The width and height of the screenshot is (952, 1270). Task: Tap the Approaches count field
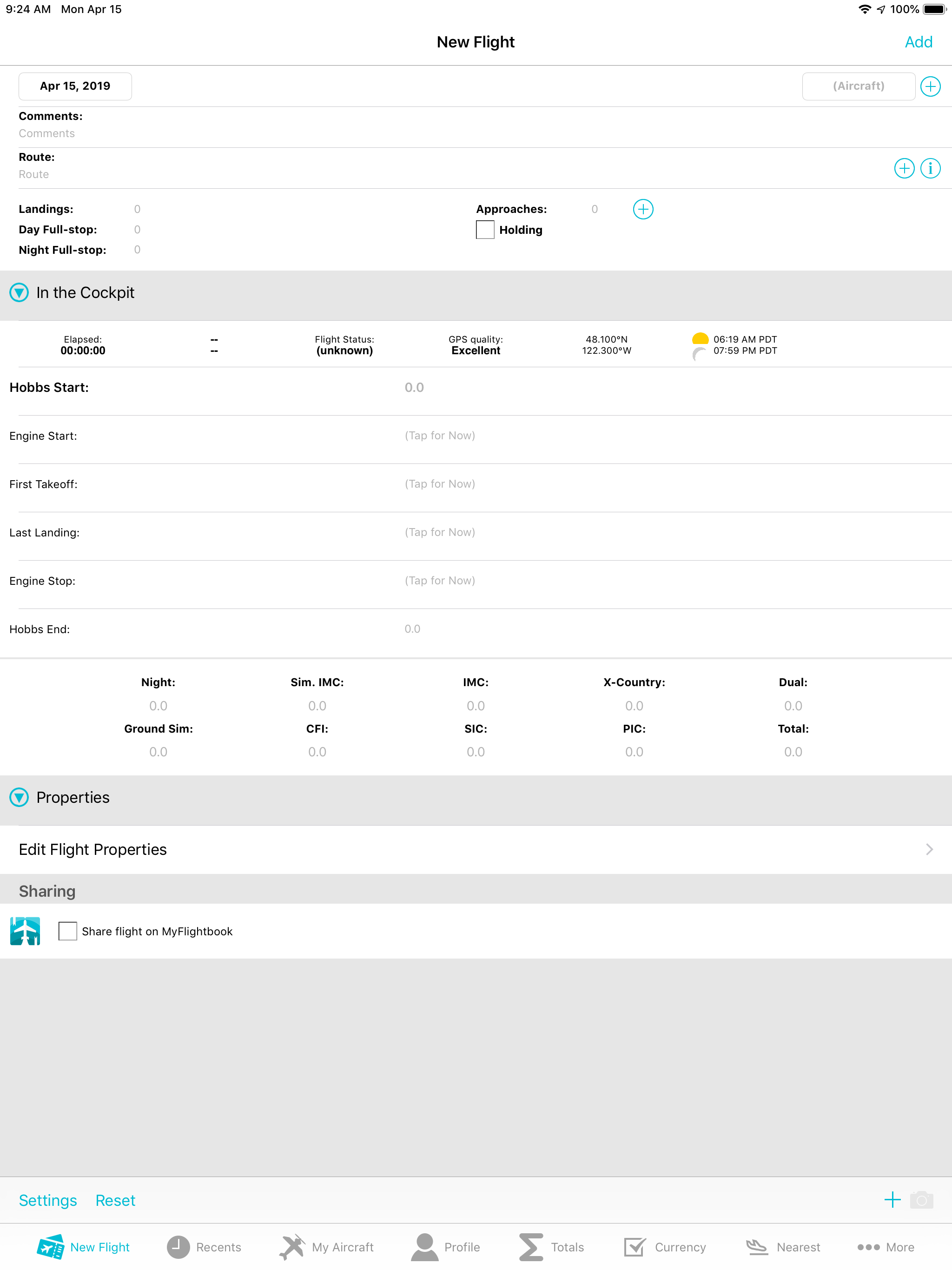(595, 209)
